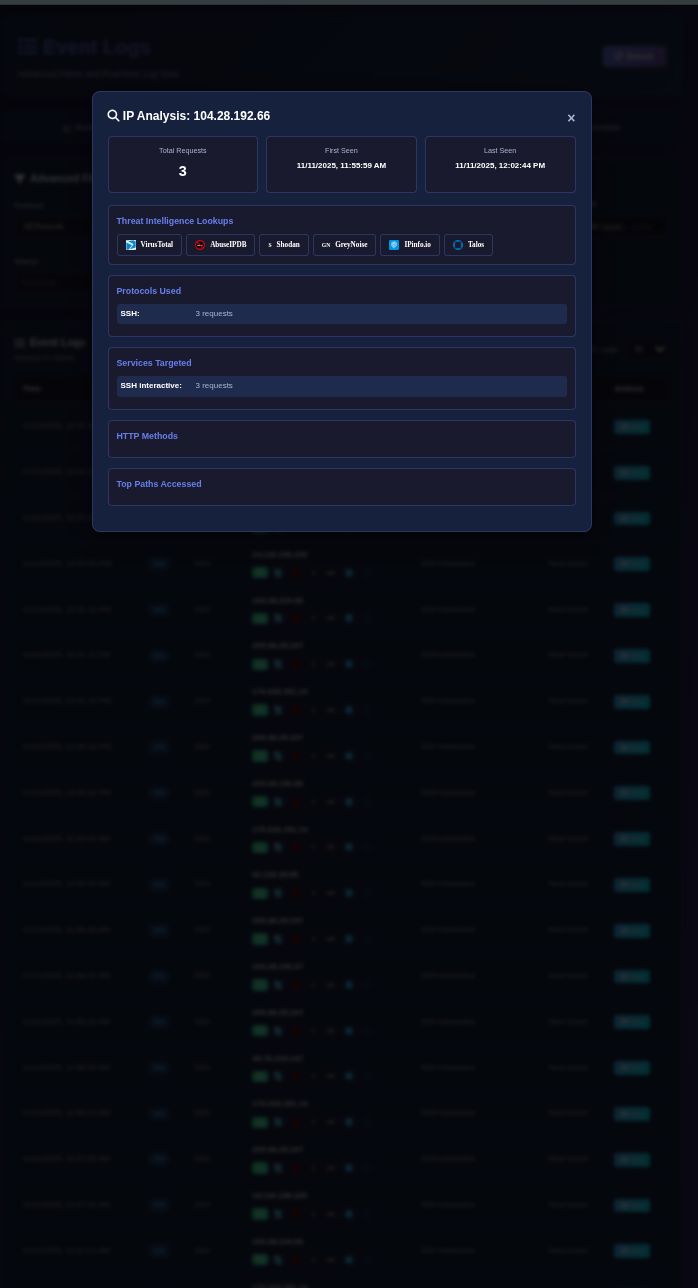Viewport: 698px width, 1288px height.
Task: Click the IP address 104.28.192.66 in title
Action: click(231, 116)
